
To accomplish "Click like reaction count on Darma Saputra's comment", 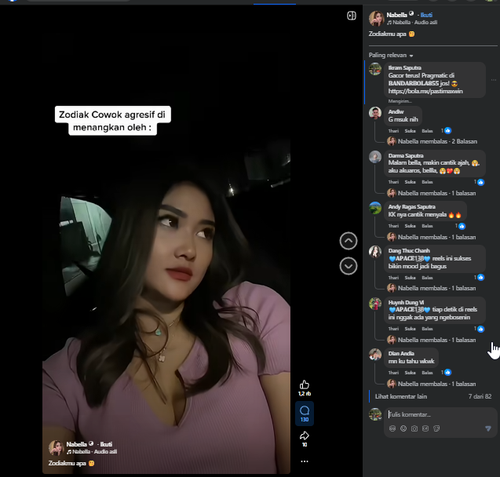I will click(479, 182).
